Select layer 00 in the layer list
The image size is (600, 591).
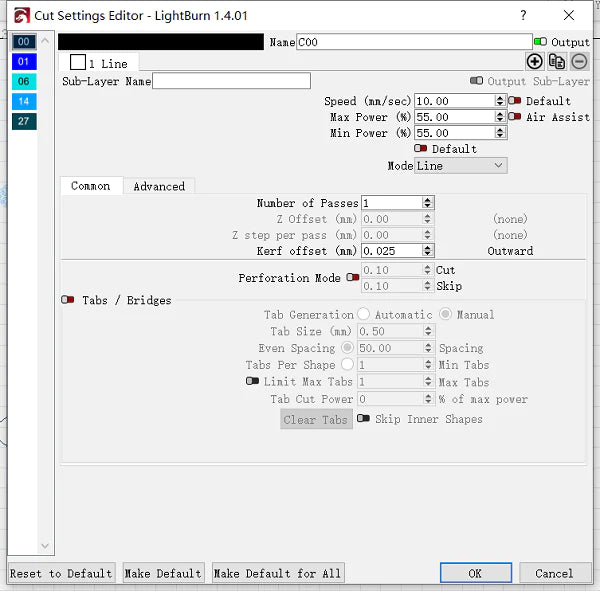coord(24,42)
